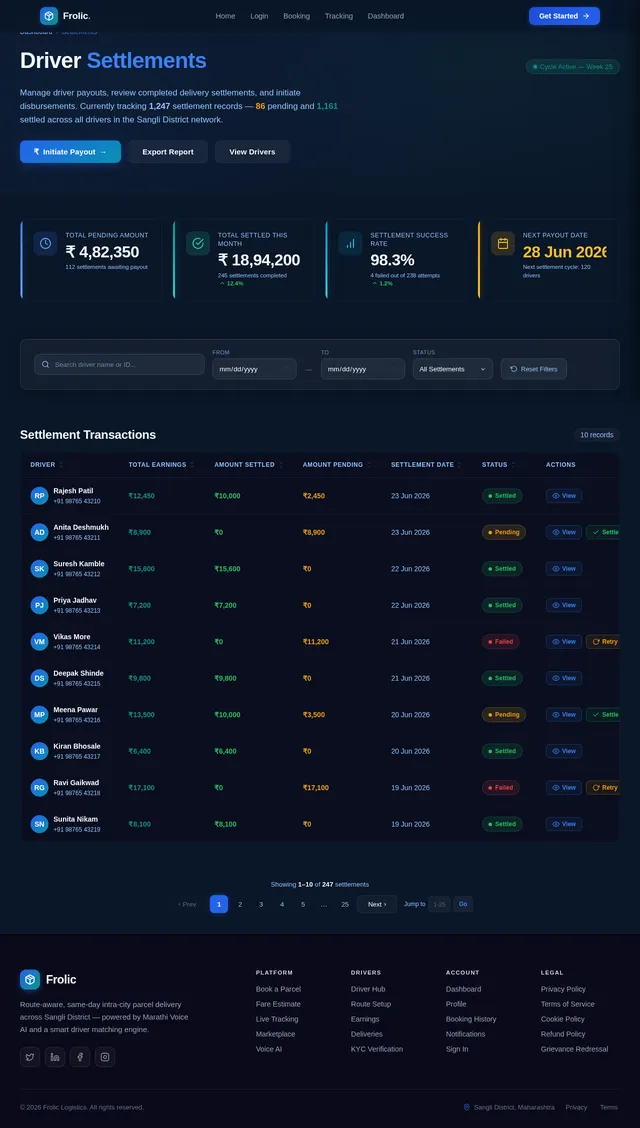This screenshot has height=1128, width=640.
Task: Open the Instagram social icon in footer
Action: point(105,1057)
